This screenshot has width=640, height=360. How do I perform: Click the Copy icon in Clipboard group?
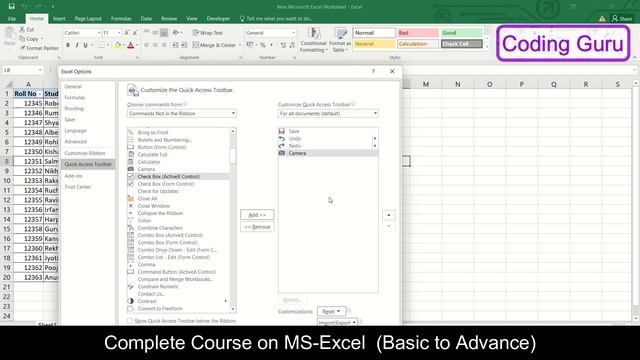pos(22,39)
